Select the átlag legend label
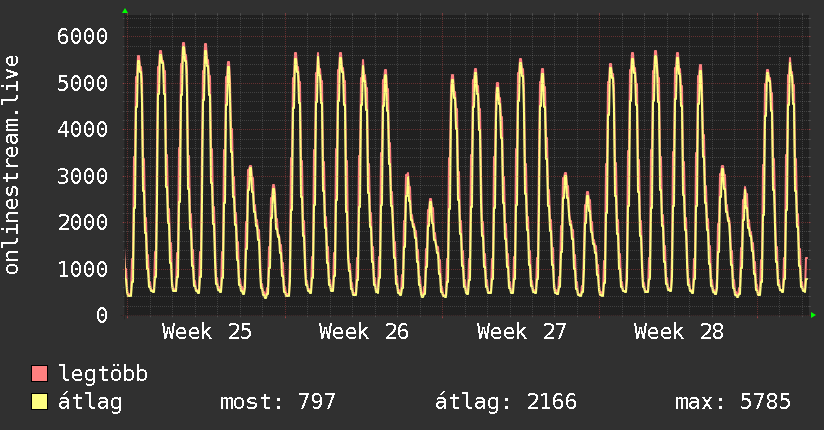This screenshot has width=824, height=430. pyautogui.click(x=90, y=402)
